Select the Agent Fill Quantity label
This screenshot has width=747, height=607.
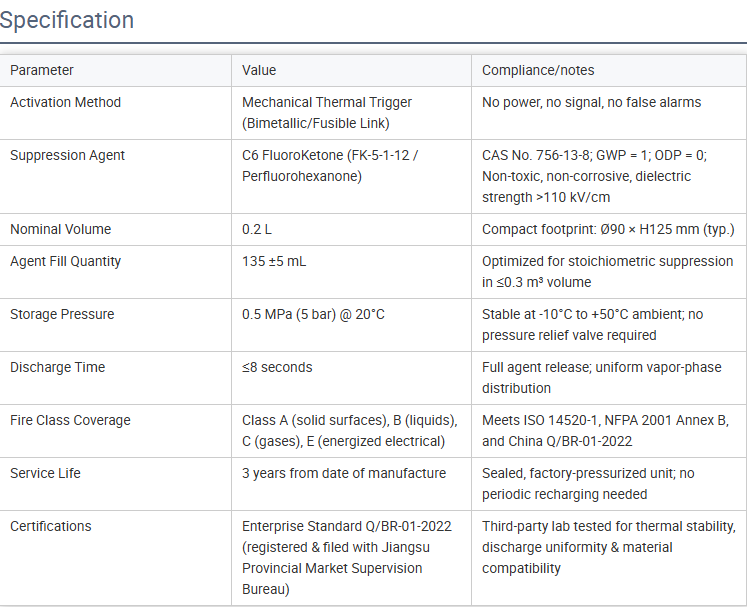pos(65,261)
